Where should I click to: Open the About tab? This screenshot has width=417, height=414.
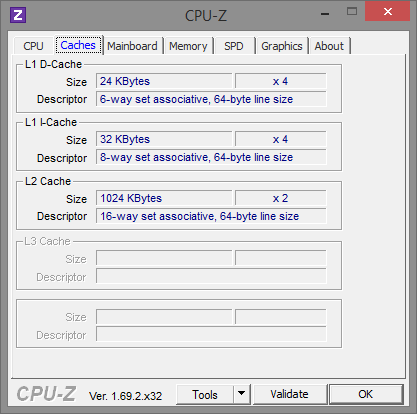pos(329,46)
